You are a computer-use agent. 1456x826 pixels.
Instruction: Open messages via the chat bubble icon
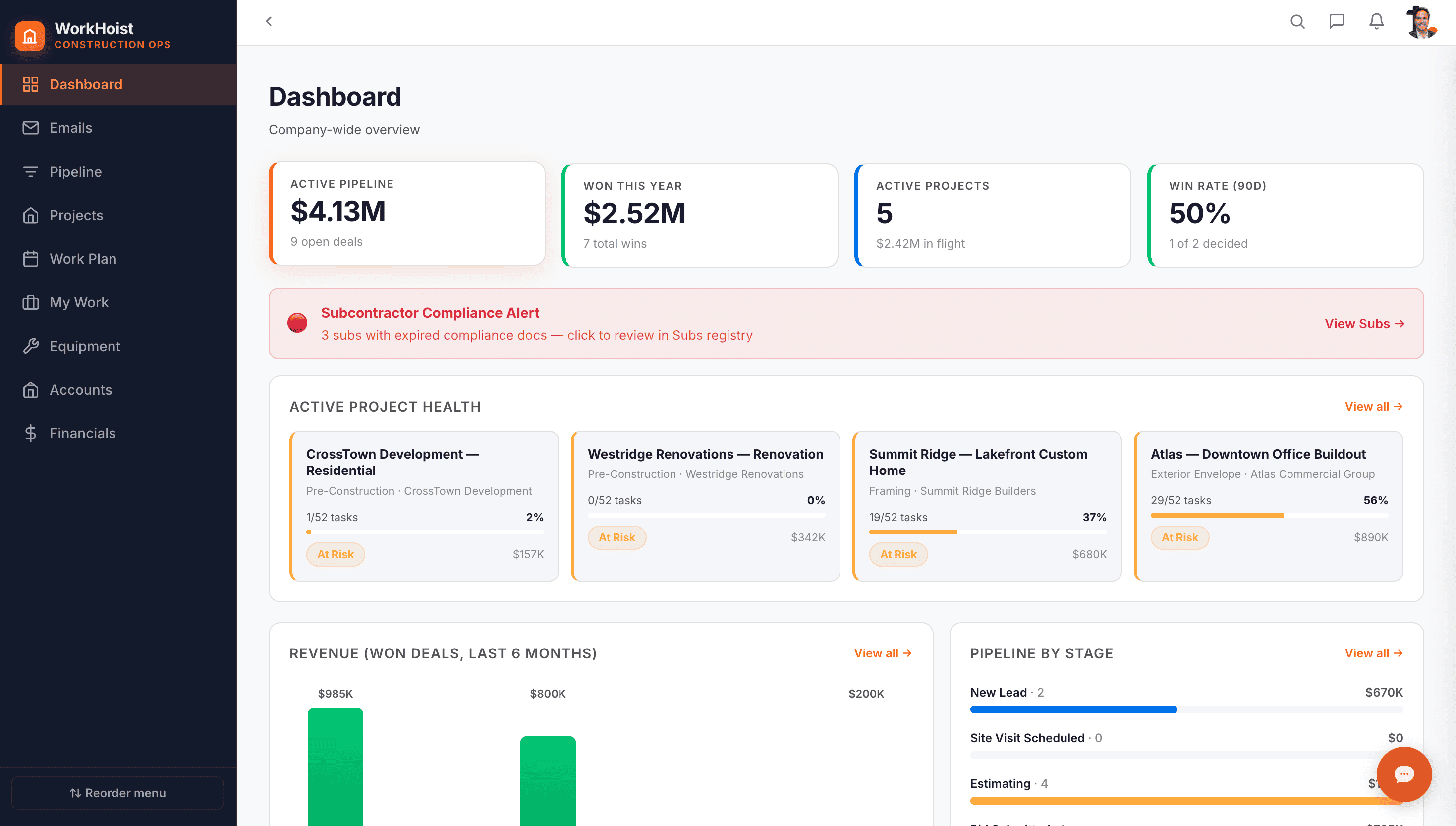(1337, 22)
